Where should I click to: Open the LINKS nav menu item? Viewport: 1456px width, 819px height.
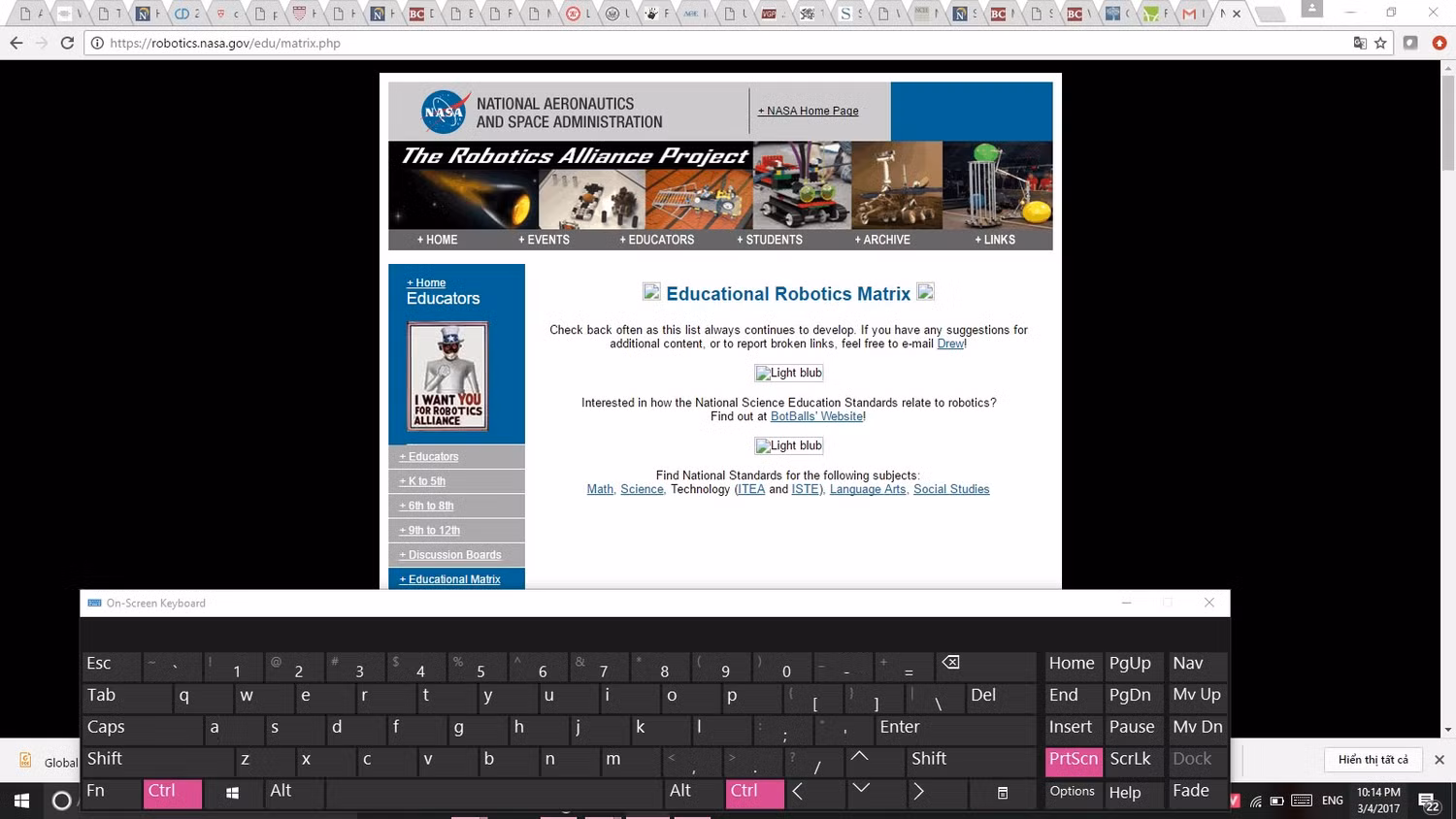coord(995,240)
